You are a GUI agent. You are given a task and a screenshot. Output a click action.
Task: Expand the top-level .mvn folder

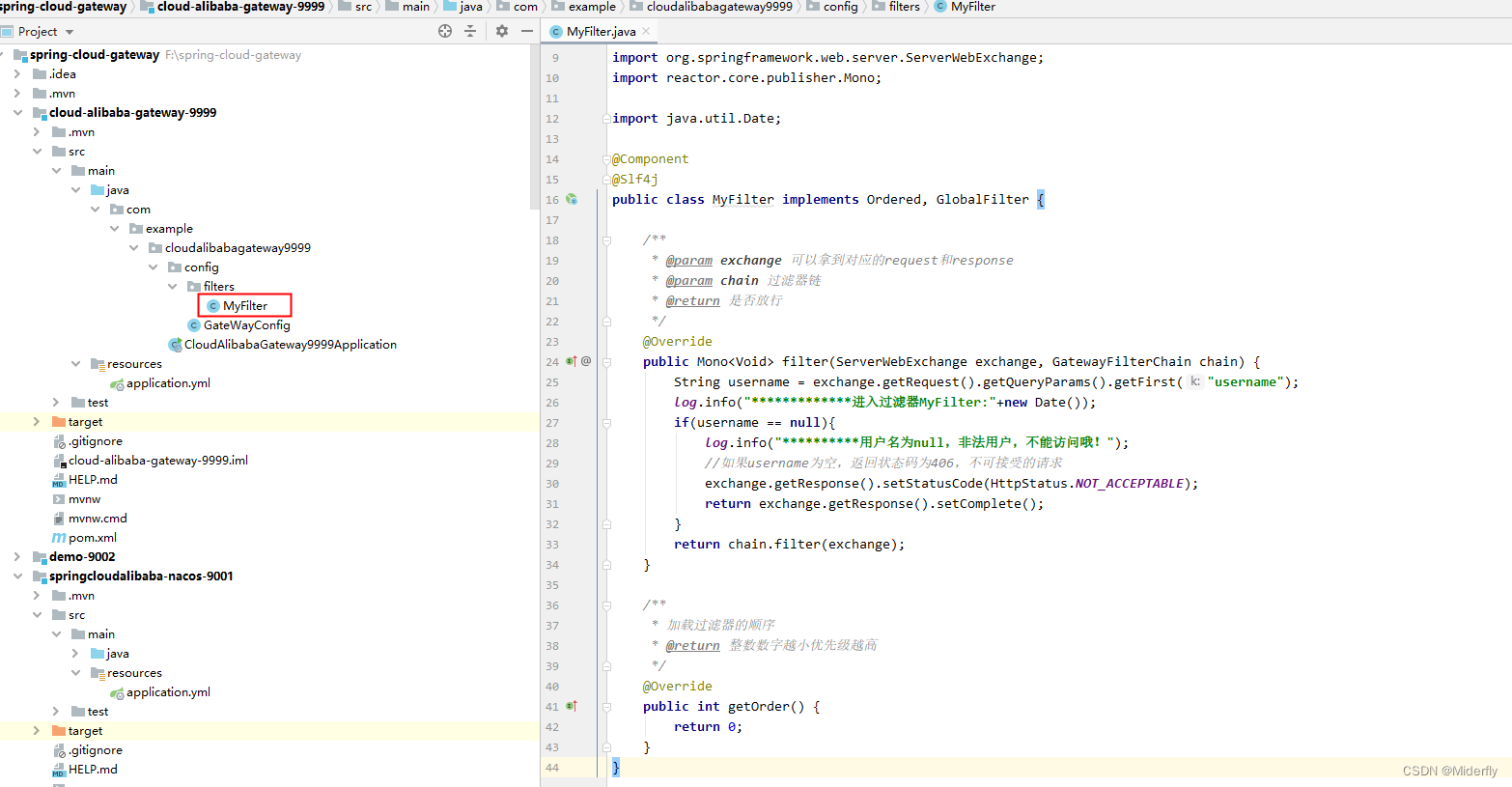17,94
